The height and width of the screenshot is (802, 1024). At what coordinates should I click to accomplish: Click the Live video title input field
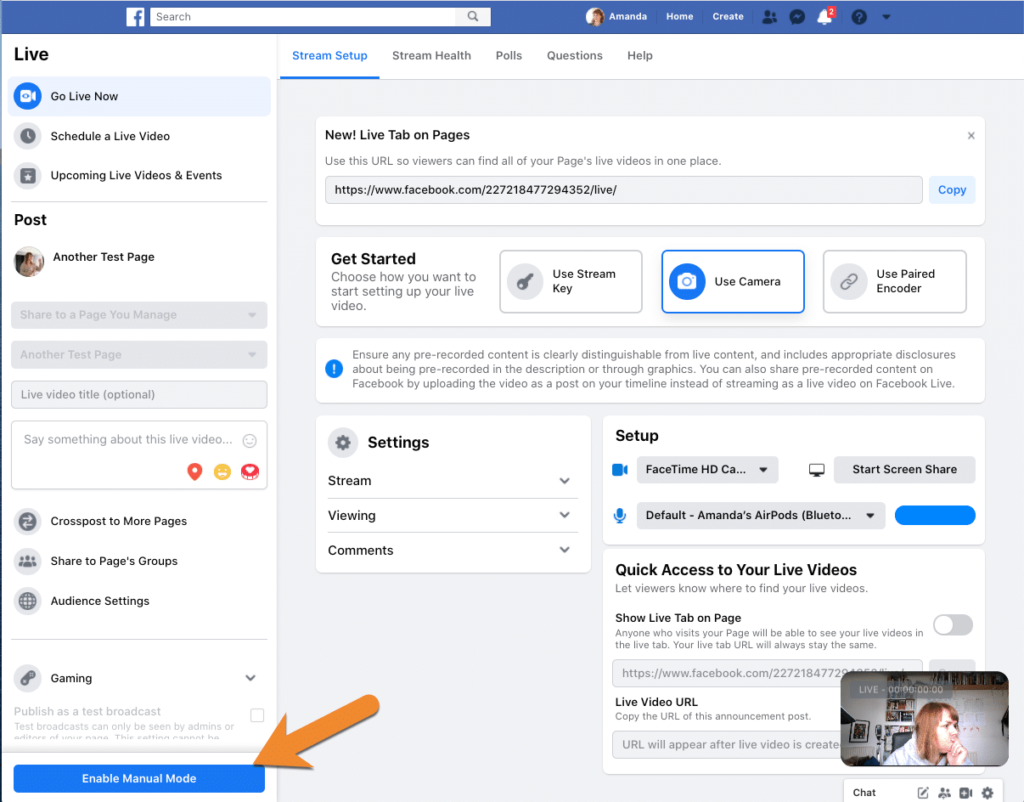click(139, 394)
